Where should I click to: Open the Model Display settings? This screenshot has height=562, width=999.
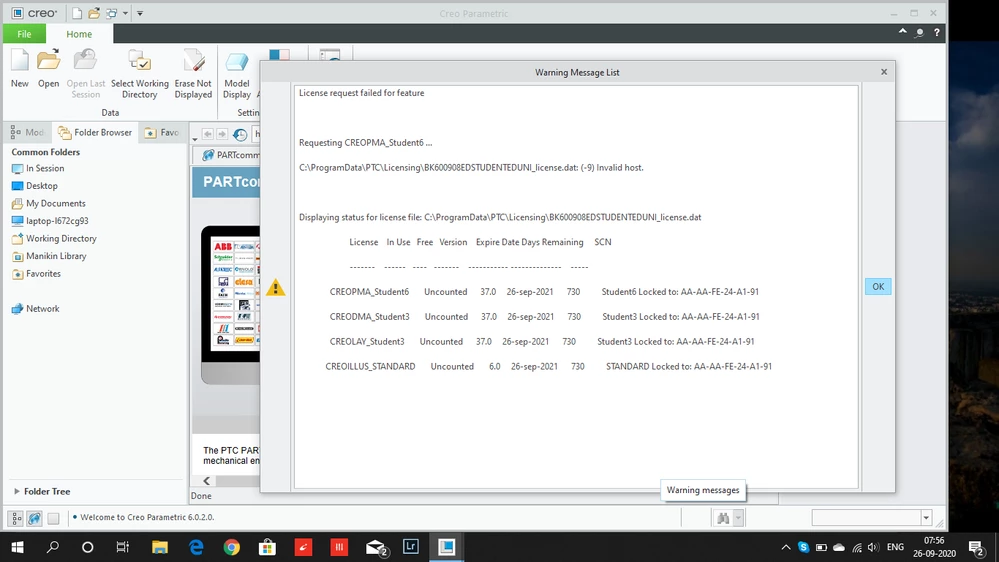click(x=237, y=74)
